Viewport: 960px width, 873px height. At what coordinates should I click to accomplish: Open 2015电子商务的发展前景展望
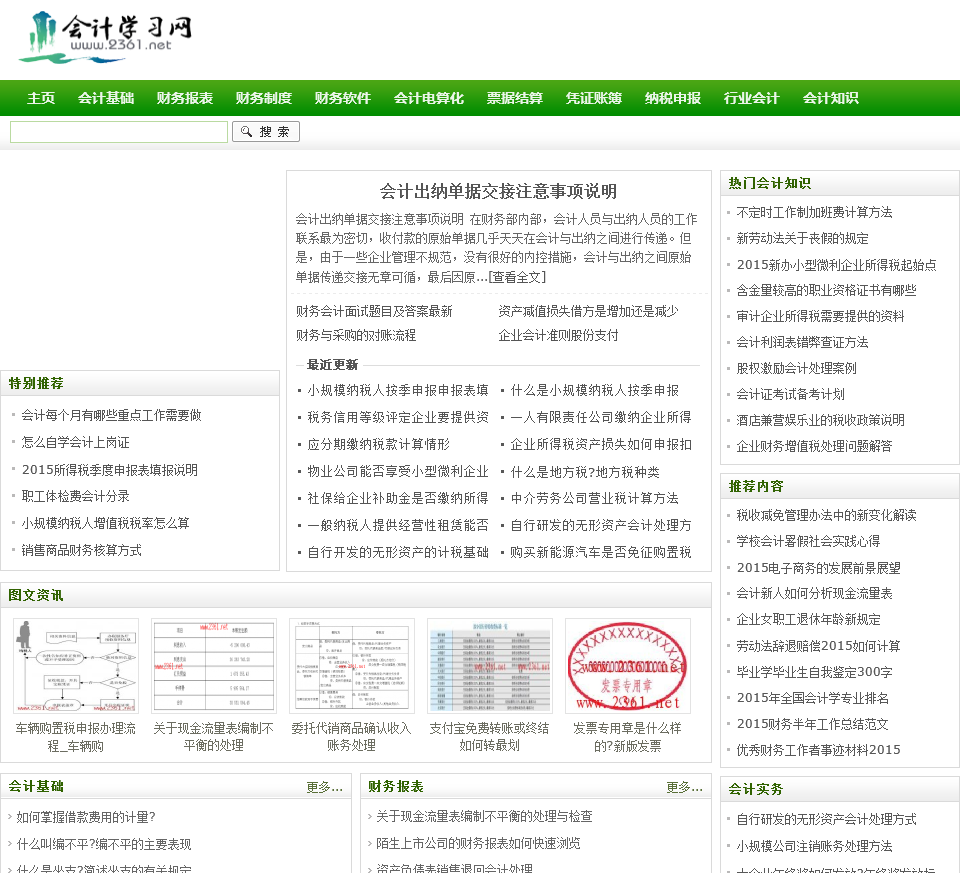pos(819,568)
